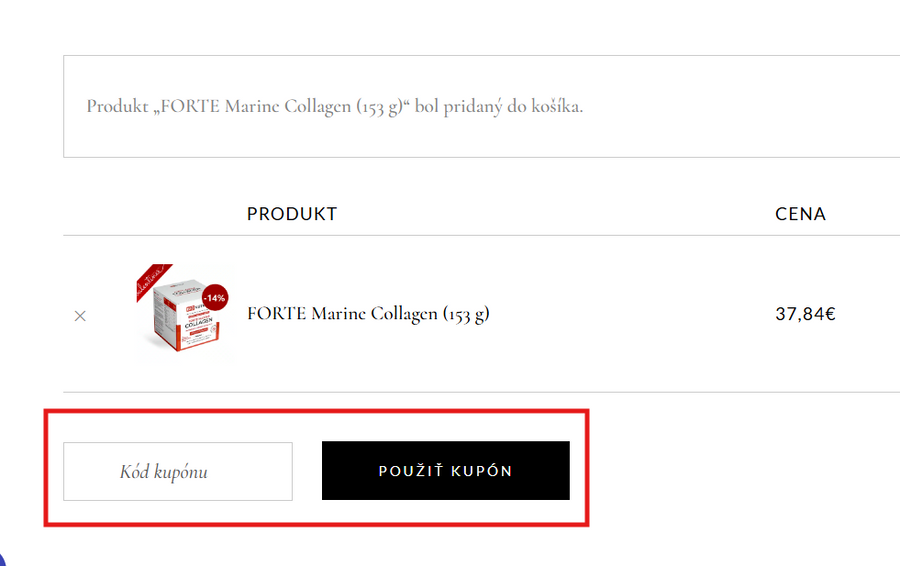
Task: Focus the Kód kupónu input field
Action: (178, 471)
